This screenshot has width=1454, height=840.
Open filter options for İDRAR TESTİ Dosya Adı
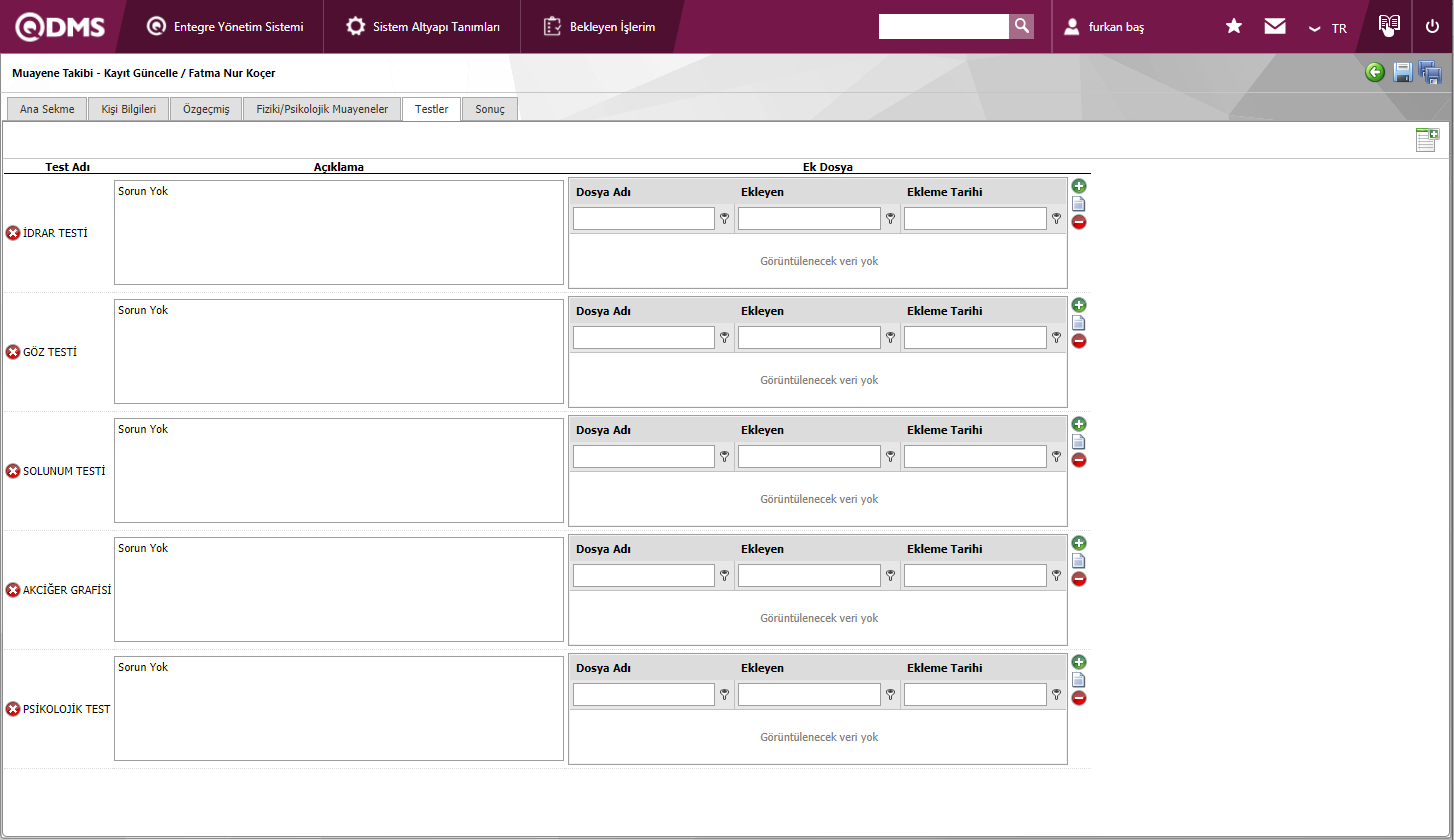[x=724, y=218]
